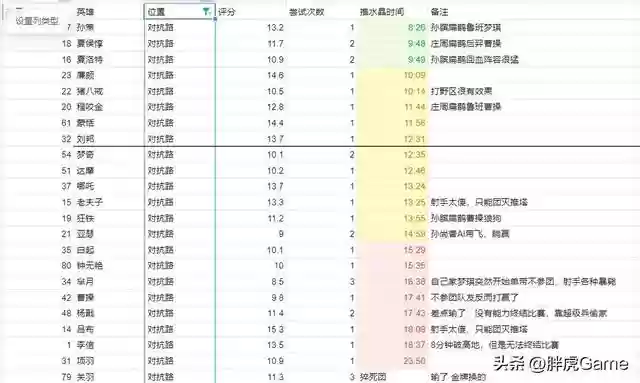The image size is (640, 383).
Task: Select the 推水晶时间 column header
Action: [382, 12]
